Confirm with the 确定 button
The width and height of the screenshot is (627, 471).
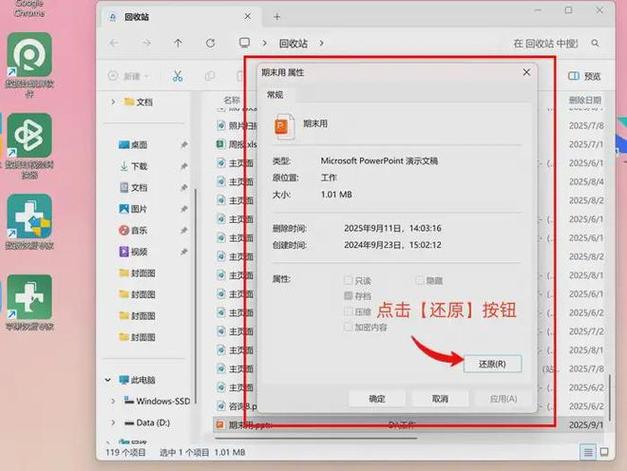[377, 399]
